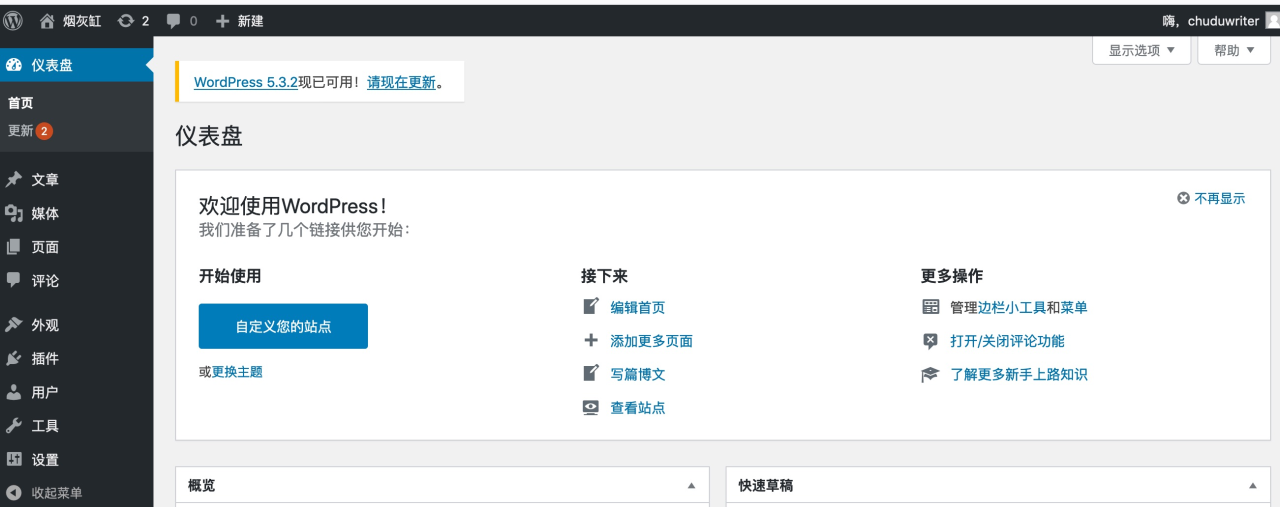
Task: Click the 菜单 link in 更多操作
Action: pyautogui.click(x=1074, y=308)
